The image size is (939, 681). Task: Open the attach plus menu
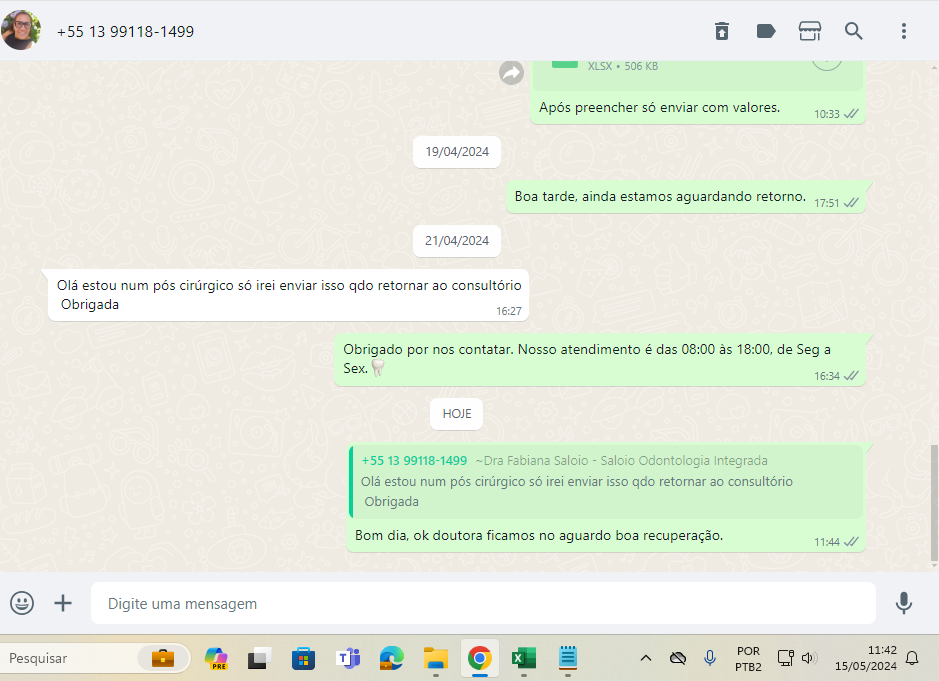pos(63,603)
